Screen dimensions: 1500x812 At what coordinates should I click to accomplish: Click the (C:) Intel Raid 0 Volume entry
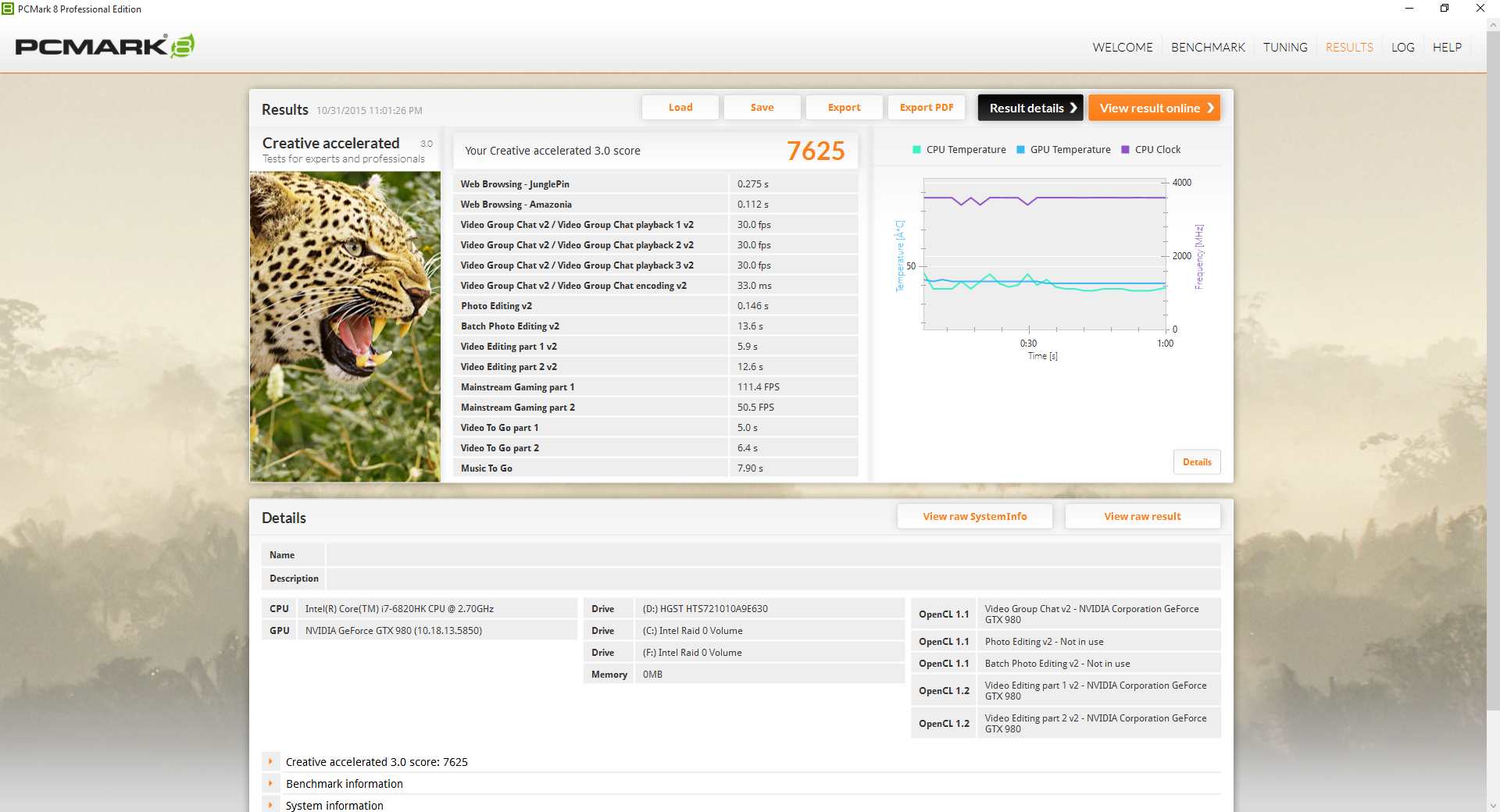pyautogui.click(x=744, y=631)
